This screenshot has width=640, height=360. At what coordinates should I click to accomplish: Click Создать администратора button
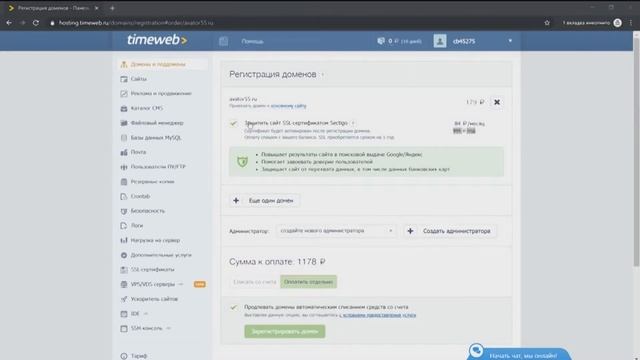[450, 231]
